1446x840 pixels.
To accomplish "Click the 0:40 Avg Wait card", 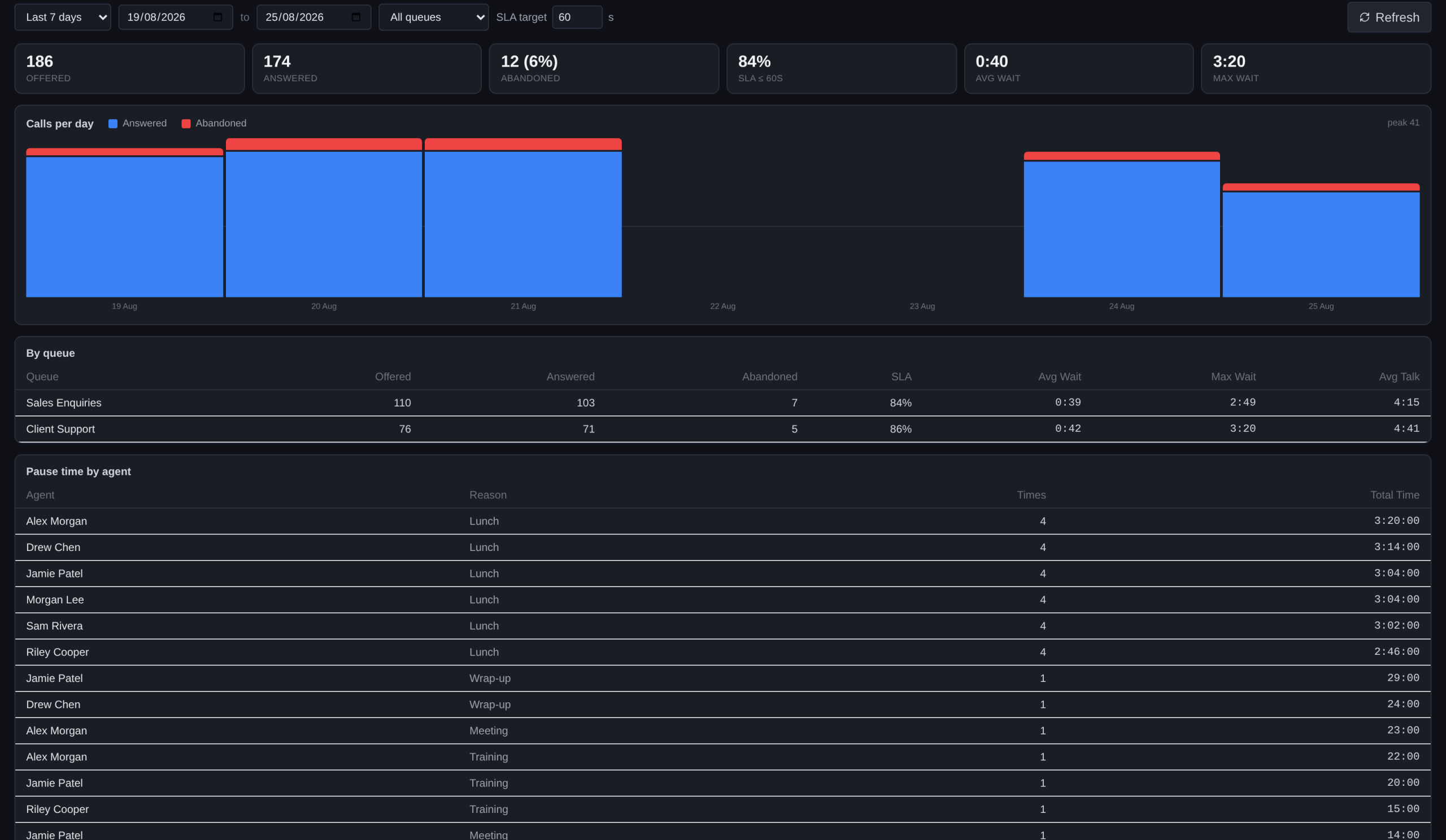I will (1079, 68).
